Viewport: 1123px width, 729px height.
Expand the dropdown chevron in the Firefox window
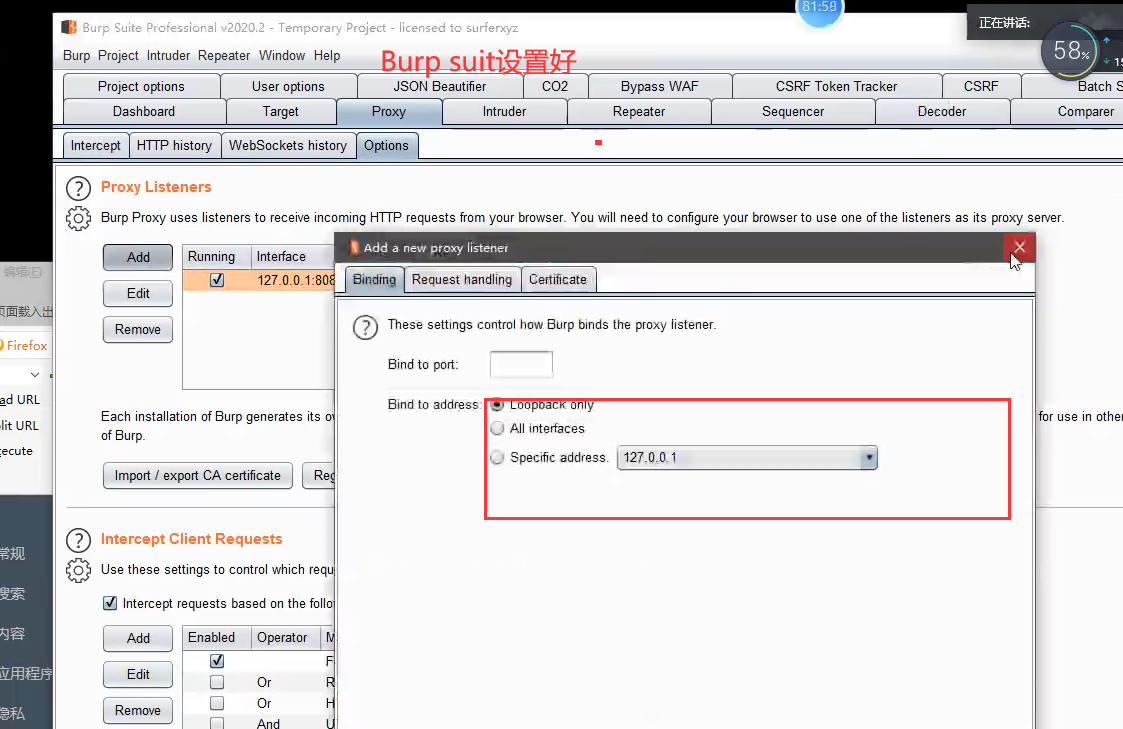pos(34,375)
